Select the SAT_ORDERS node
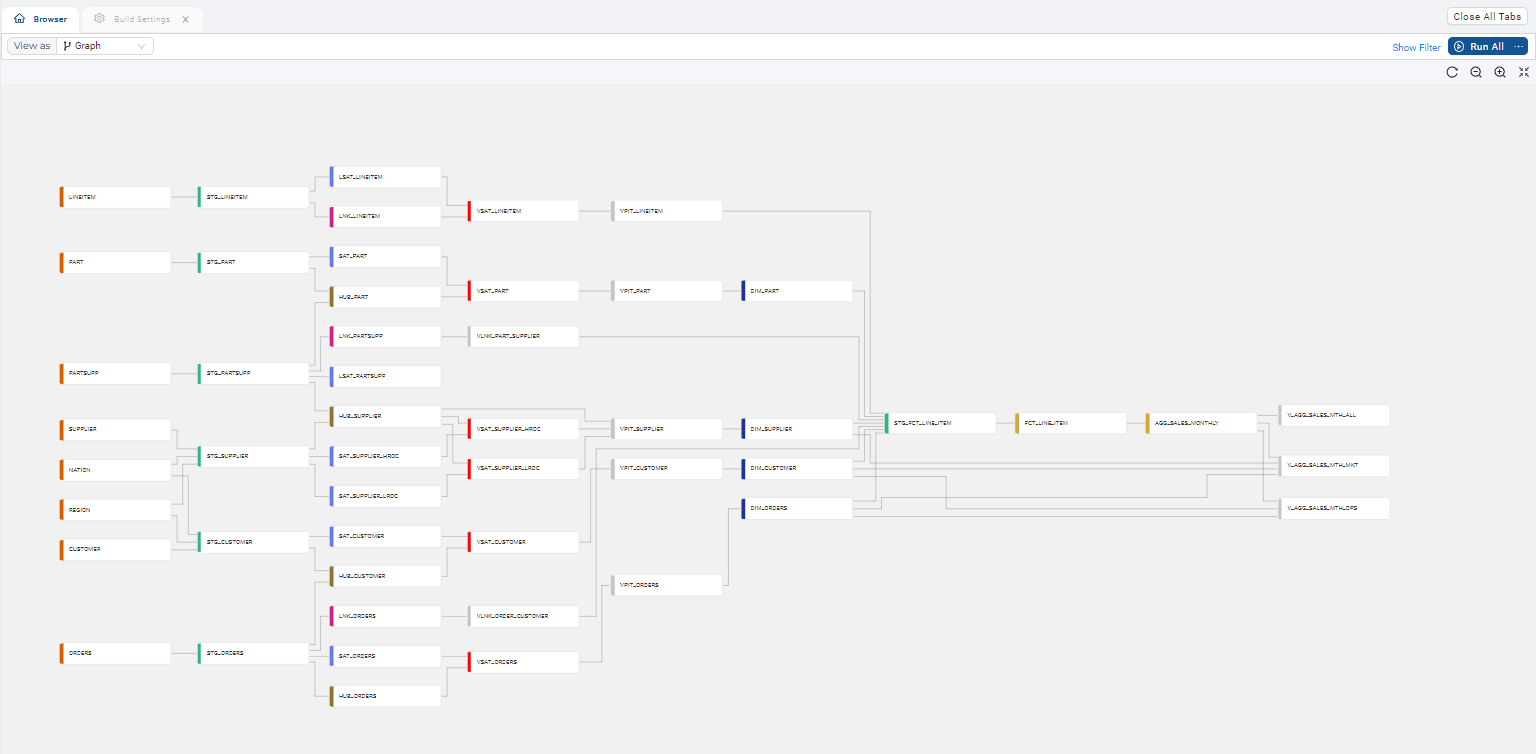The image size is (1536, 754). point(385,656)
